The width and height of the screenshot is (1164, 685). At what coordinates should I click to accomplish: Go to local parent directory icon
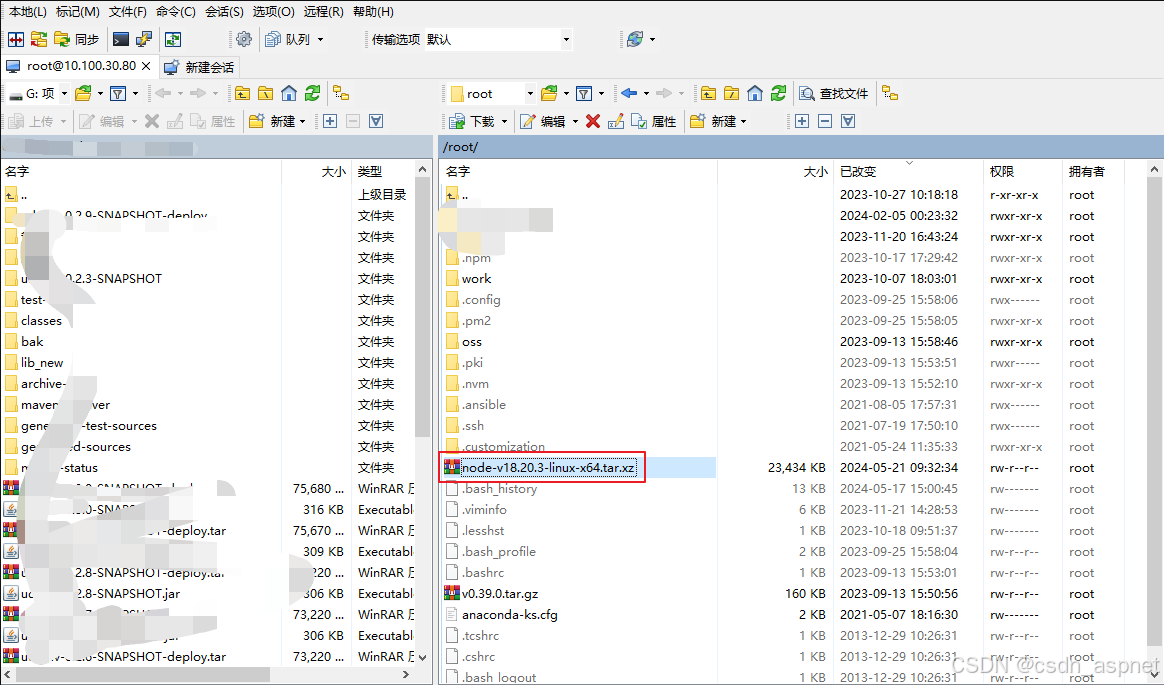pyautogui.click(x=243, y=94)
